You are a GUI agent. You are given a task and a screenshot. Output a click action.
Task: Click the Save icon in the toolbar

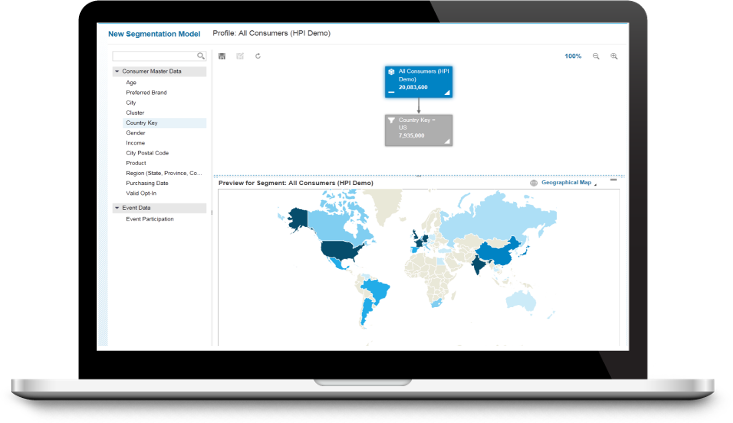pos(222,56)
